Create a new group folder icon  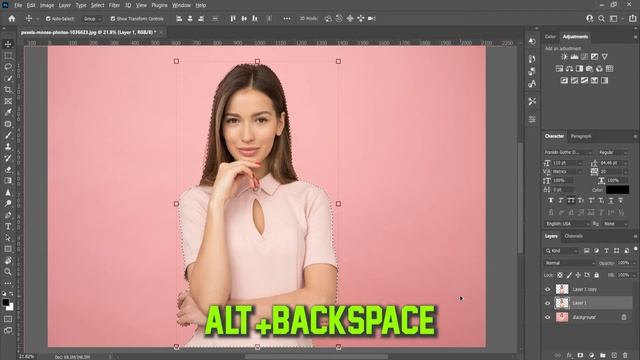point(603,355)
